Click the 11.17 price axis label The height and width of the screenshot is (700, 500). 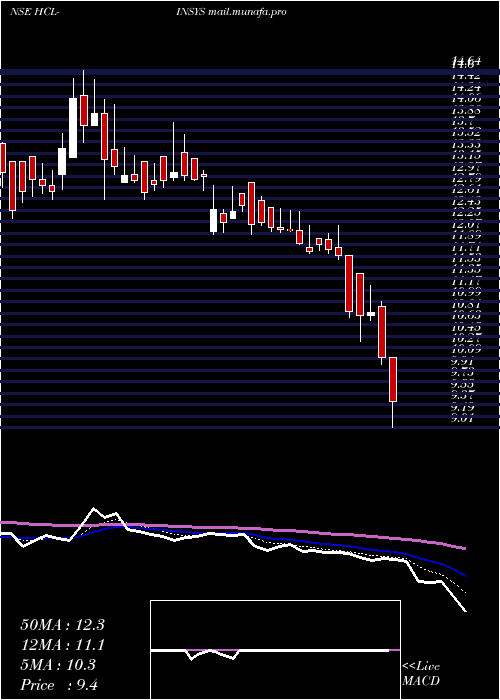466,282
